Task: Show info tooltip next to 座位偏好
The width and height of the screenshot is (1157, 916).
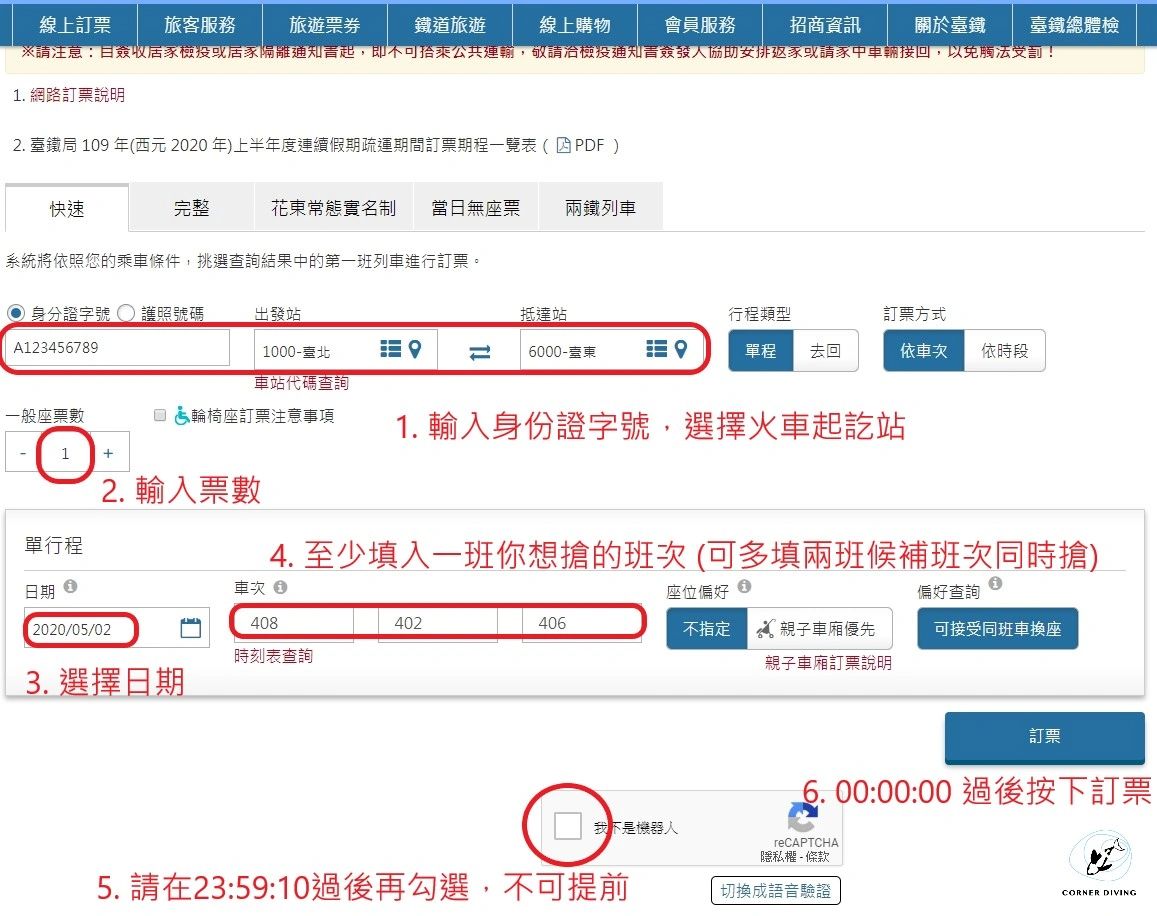Action: pyautogui.click(x=745, y=586)
